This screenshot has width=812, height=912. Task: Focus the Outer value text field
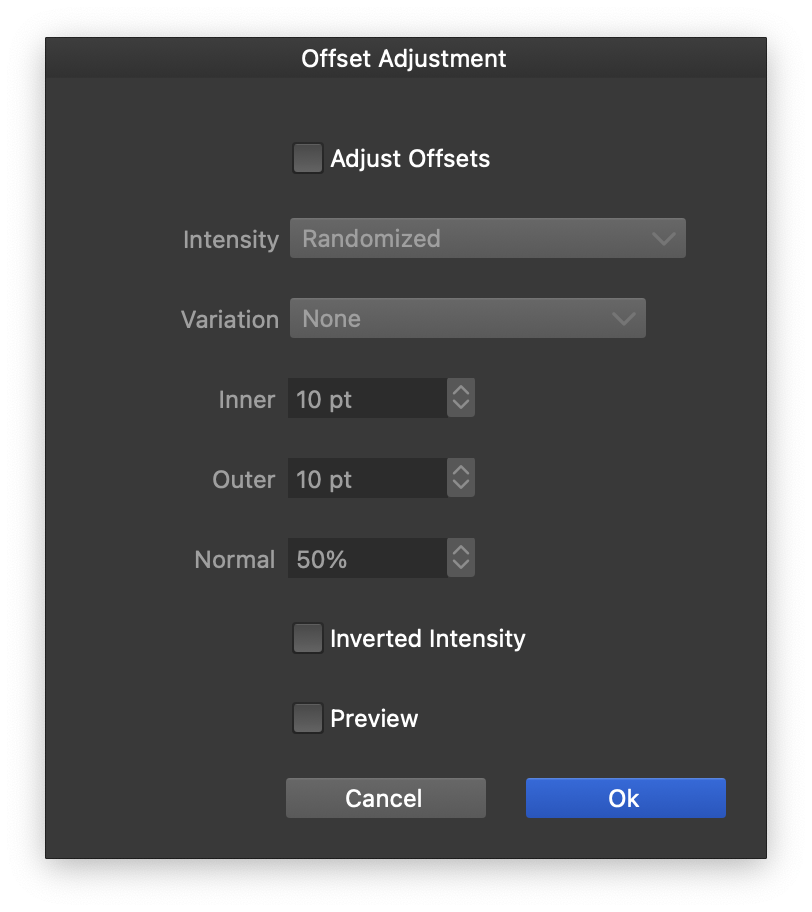click(366, 479)
